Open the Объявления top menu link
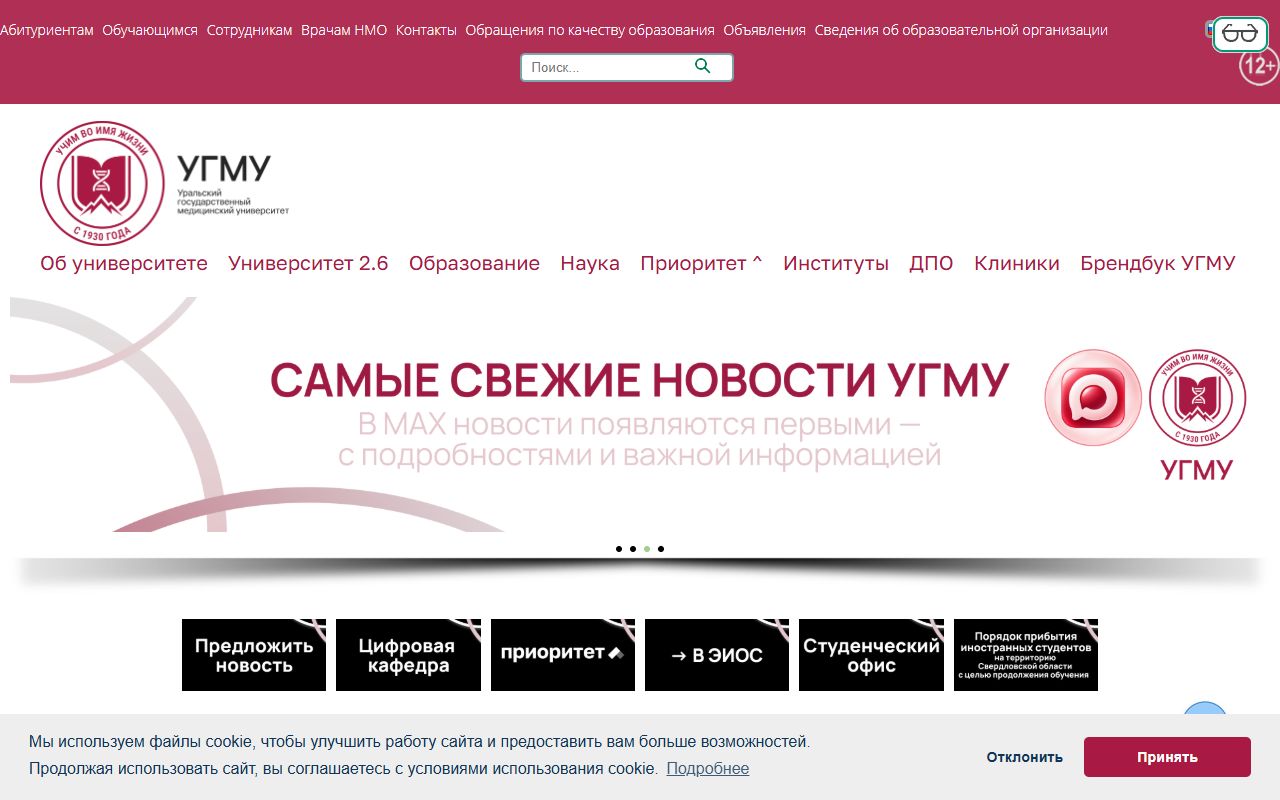The image size is (1280, 800). 764,30
